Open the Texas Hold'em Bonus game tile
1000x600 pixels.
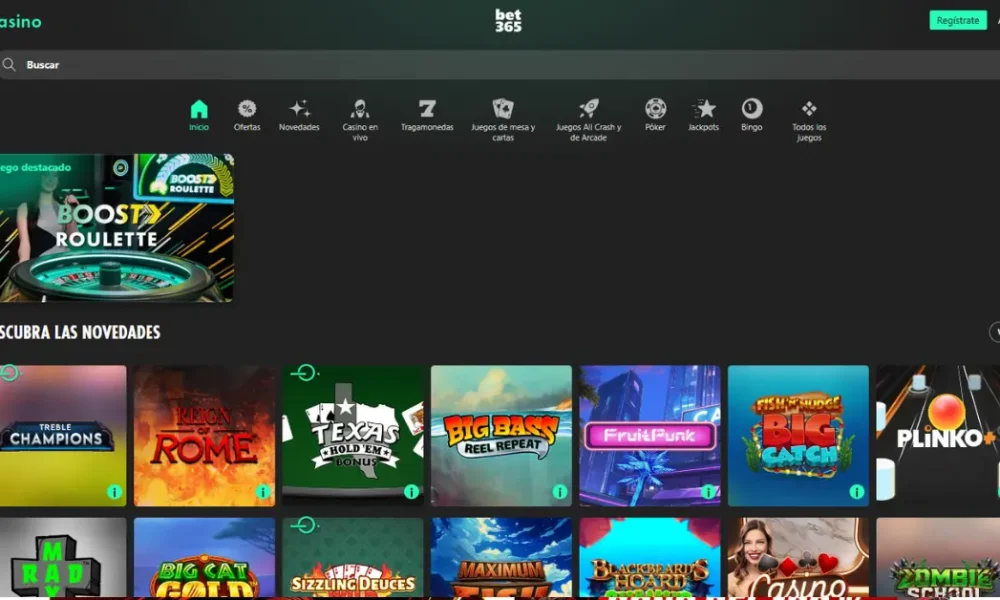353,435
